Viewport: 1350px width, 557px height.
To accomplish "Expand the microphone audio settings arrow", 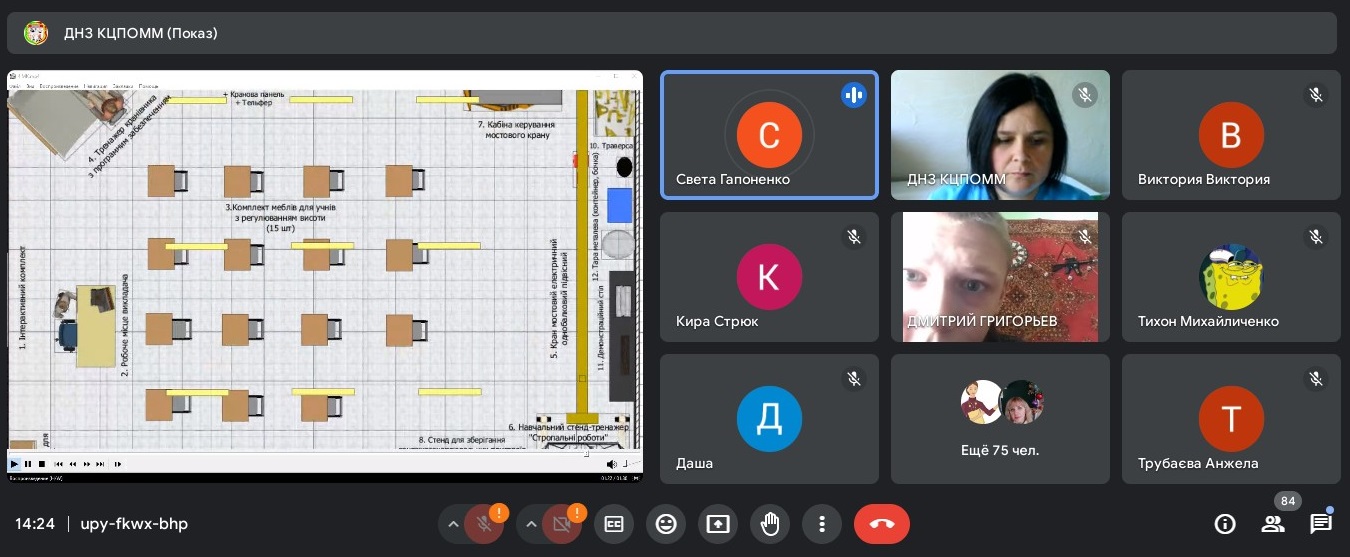I will point(453,524).
